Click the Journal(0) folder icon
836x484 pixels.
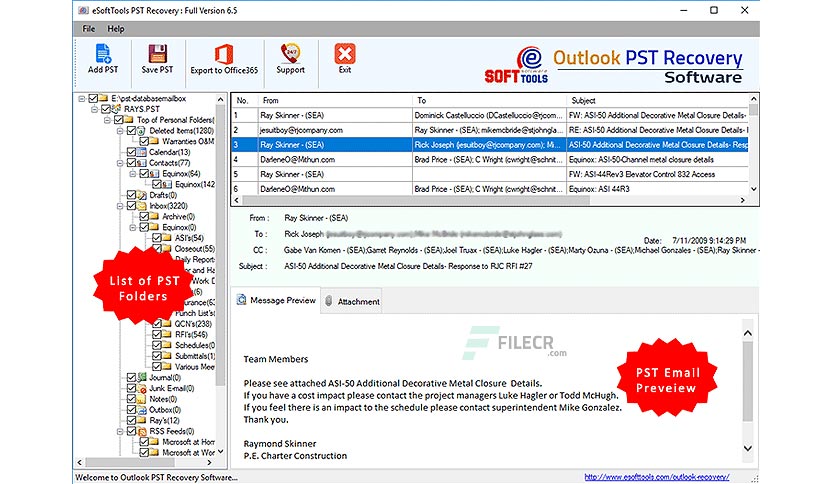click(x=141, y=377)
